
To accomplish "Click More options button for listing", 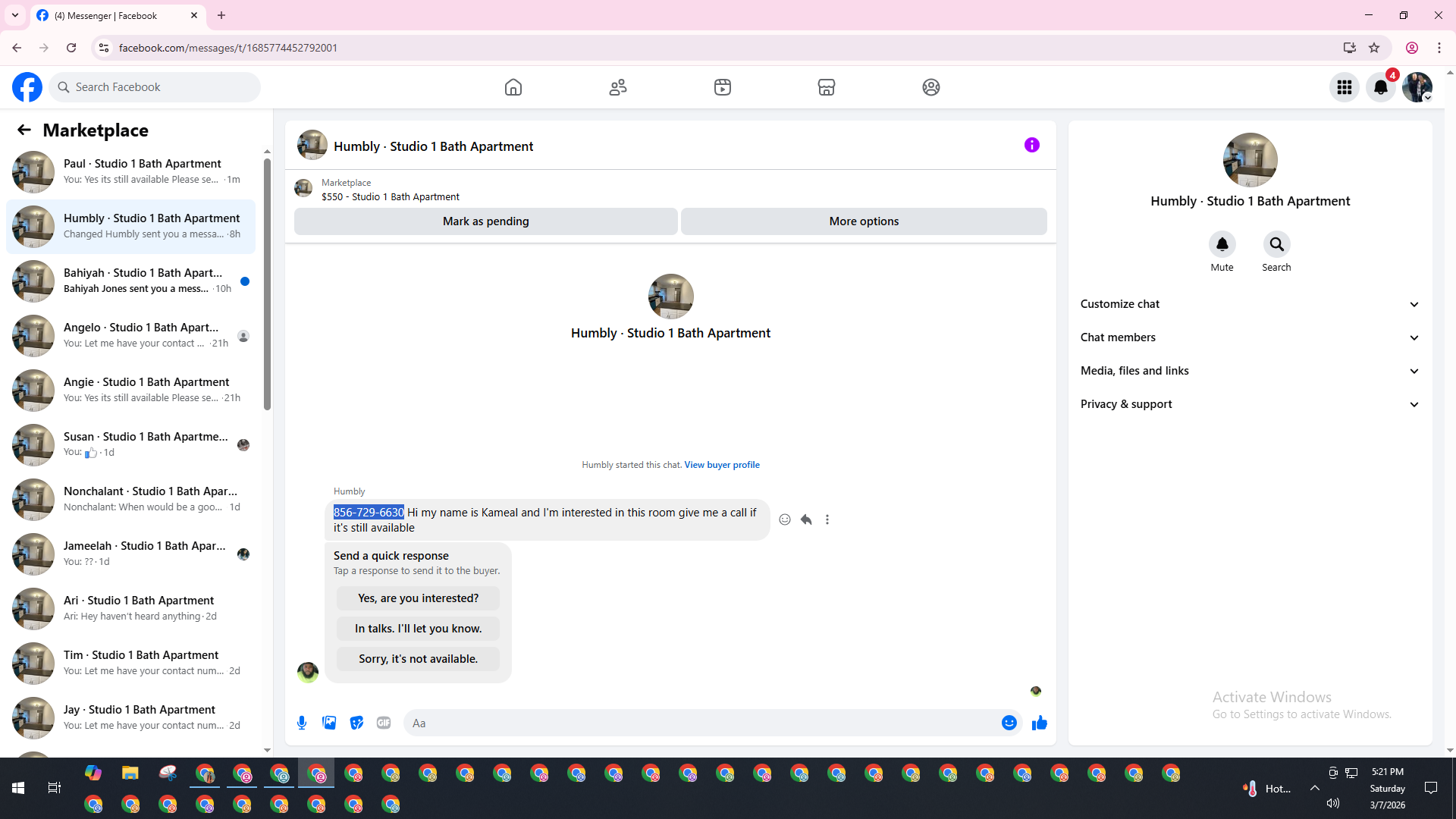I will 864,221.
